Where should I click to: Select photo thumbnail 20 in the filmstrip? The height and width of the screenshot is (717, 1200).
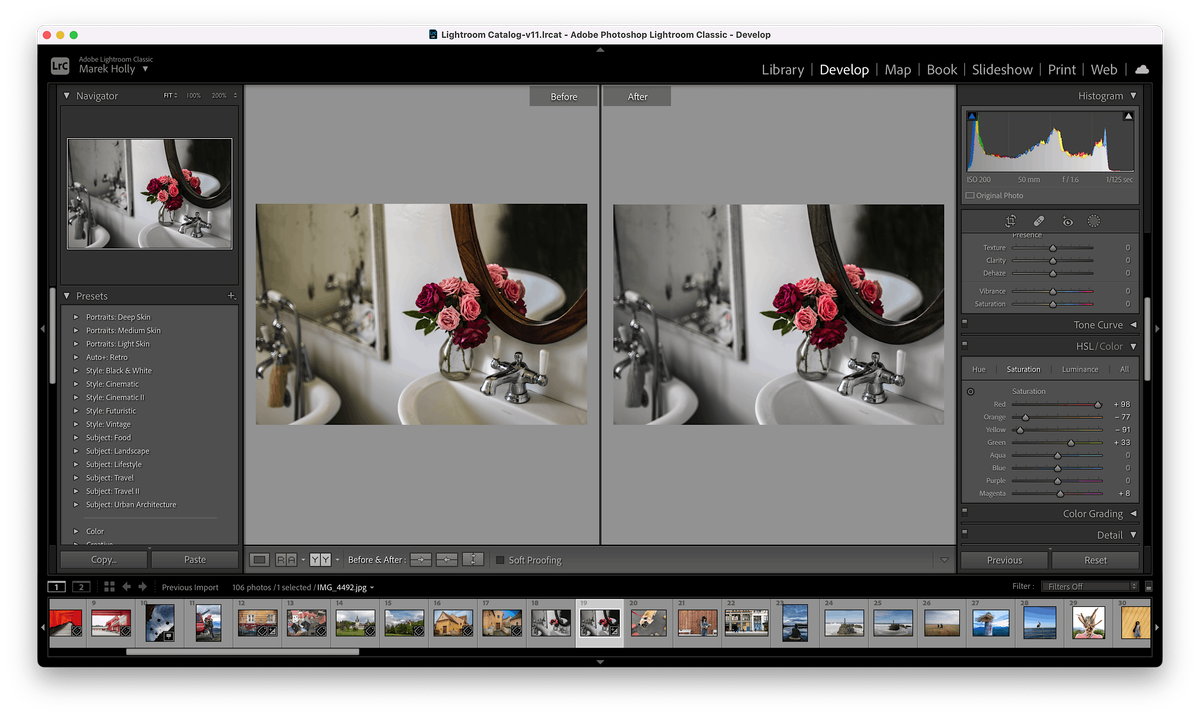point(647,622)
